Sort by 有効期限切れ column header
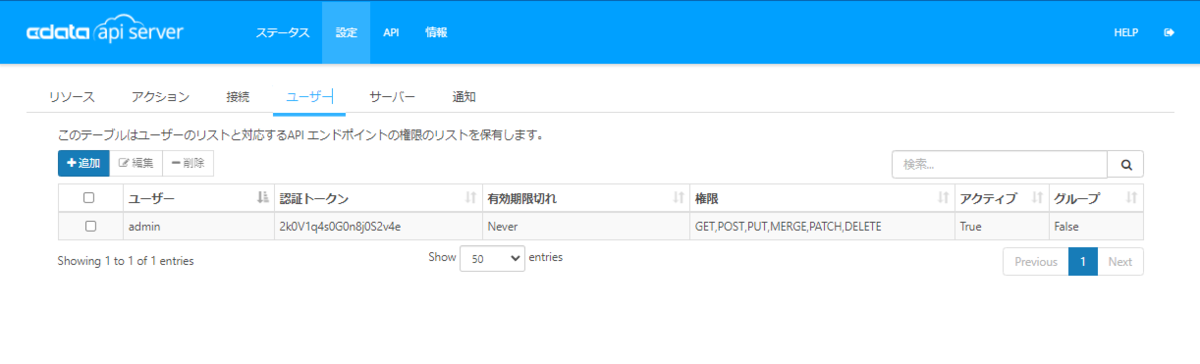 coord(585,198)
